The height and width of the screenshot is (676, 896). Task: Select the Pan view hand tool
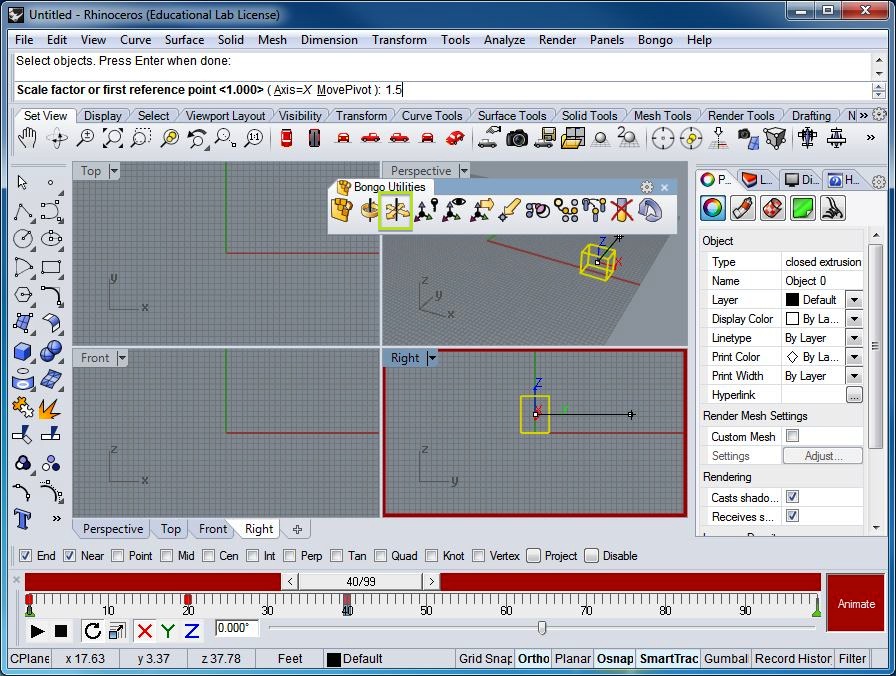pos(27,138)
